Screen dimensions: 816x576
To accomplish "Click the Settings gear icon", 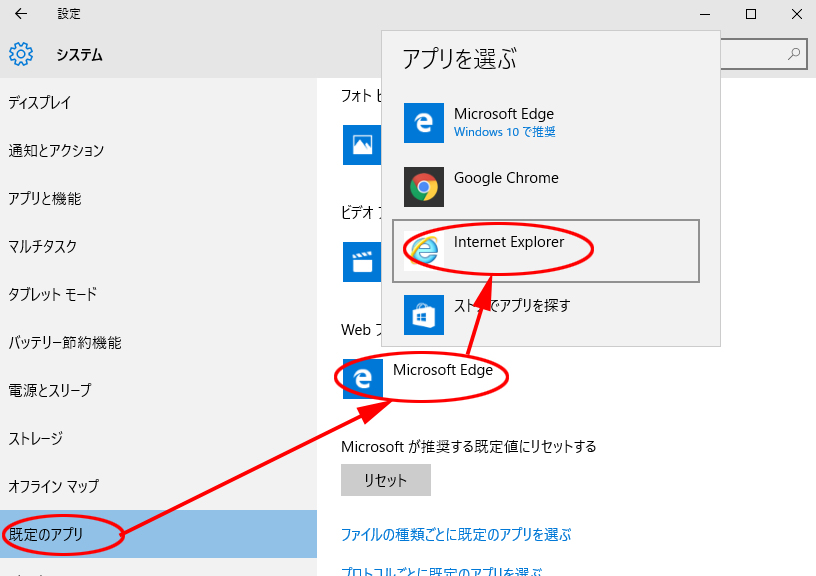I will point(21,54).
